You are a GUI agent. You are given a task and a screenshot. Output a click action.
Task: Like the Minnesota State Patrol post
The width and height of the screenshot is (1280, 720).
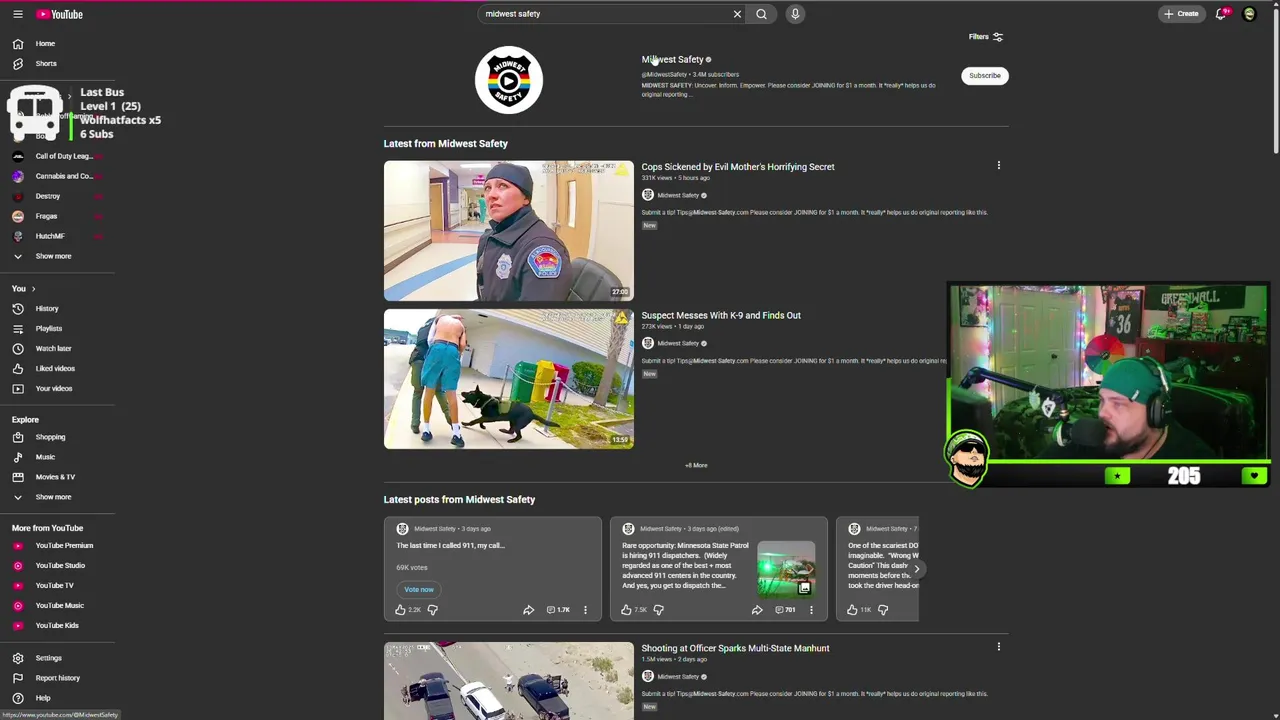627,610
